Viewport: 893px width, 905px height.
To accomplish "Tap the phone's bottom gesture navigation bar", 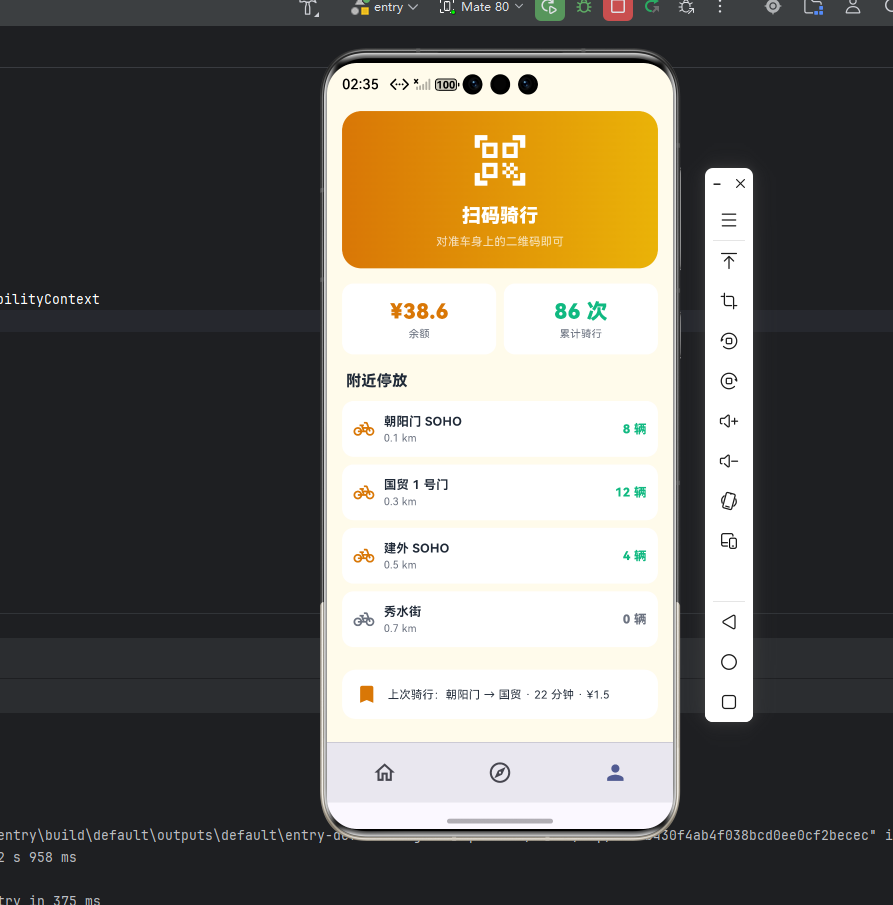I will (x=500, y=821).
